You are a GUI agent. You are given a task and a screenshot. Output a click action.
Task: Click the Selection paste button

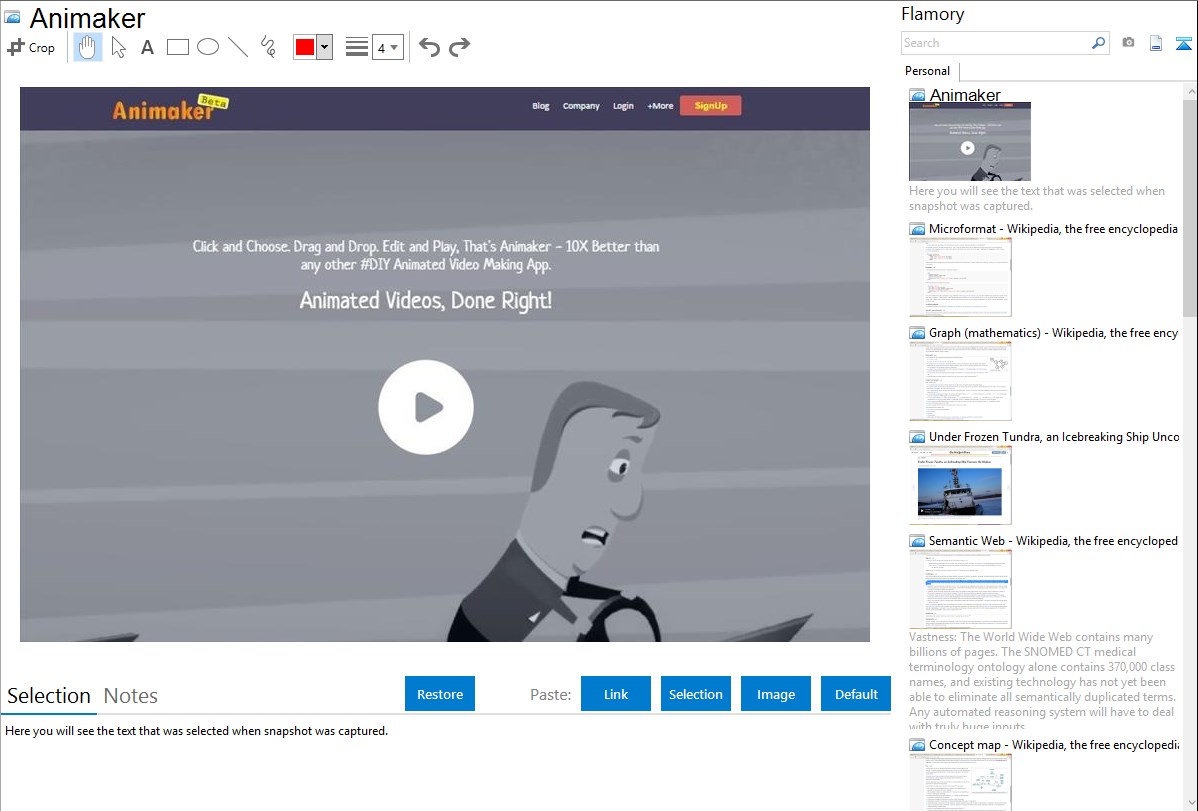pos(696,694)
